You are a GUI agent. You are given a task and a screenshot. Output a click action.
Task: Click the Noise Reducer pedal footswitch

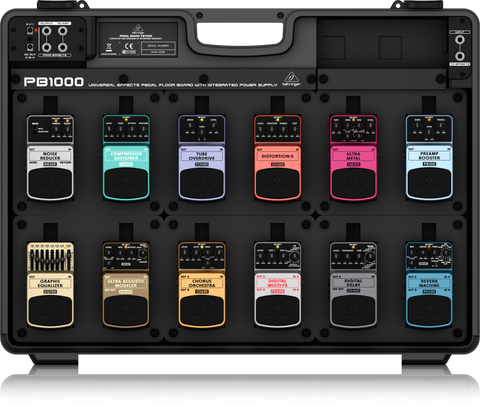point(50,183)
